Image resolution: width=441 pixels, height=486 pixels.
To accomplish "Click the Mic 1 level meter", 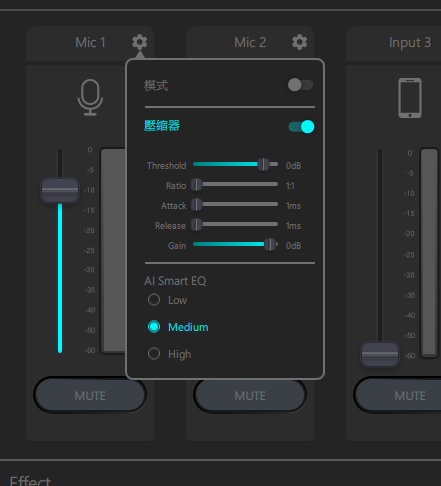I will pos(113,250).
